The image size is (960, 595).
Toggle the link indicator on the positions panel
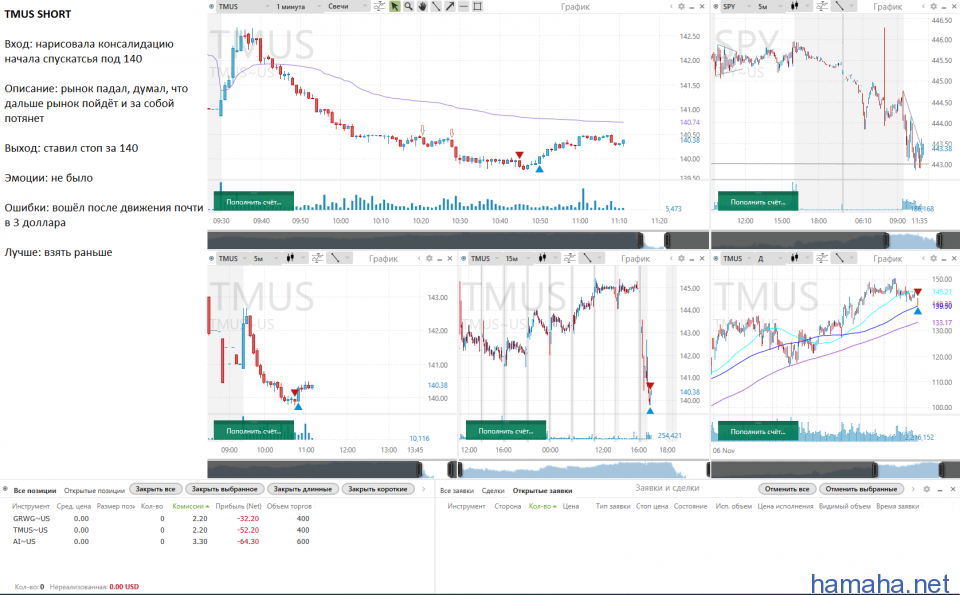pos(6,489)
